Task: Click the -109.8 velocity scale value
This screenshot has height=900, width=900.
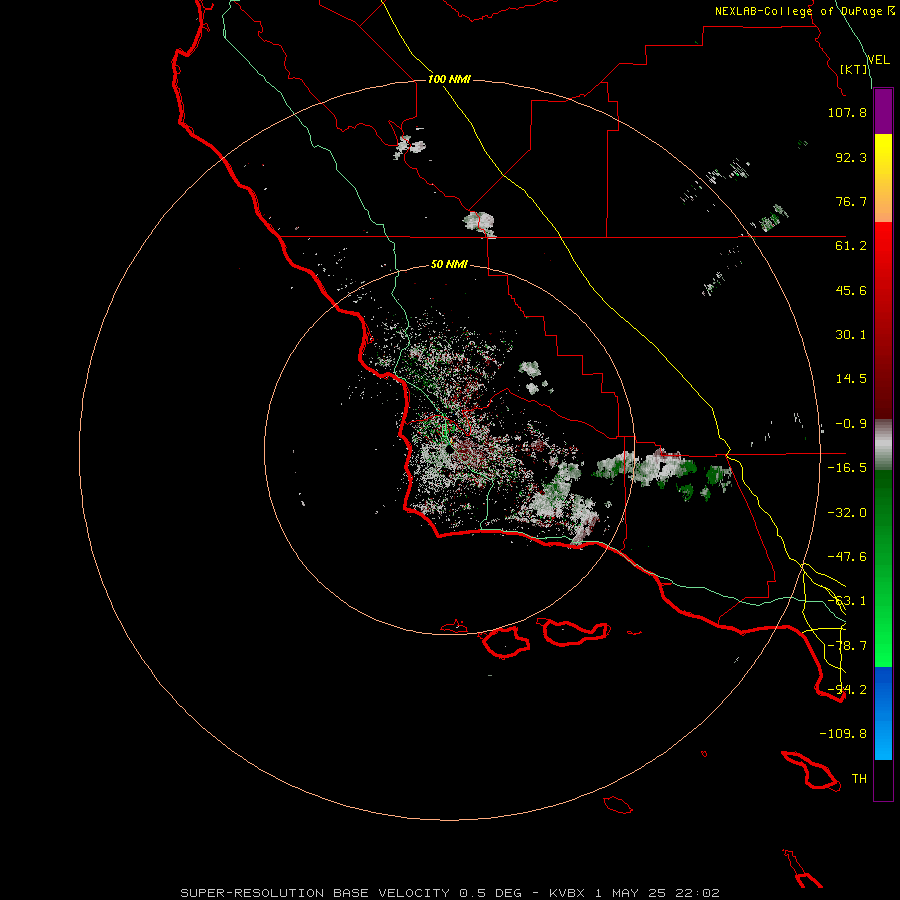Action: [843, 734]
